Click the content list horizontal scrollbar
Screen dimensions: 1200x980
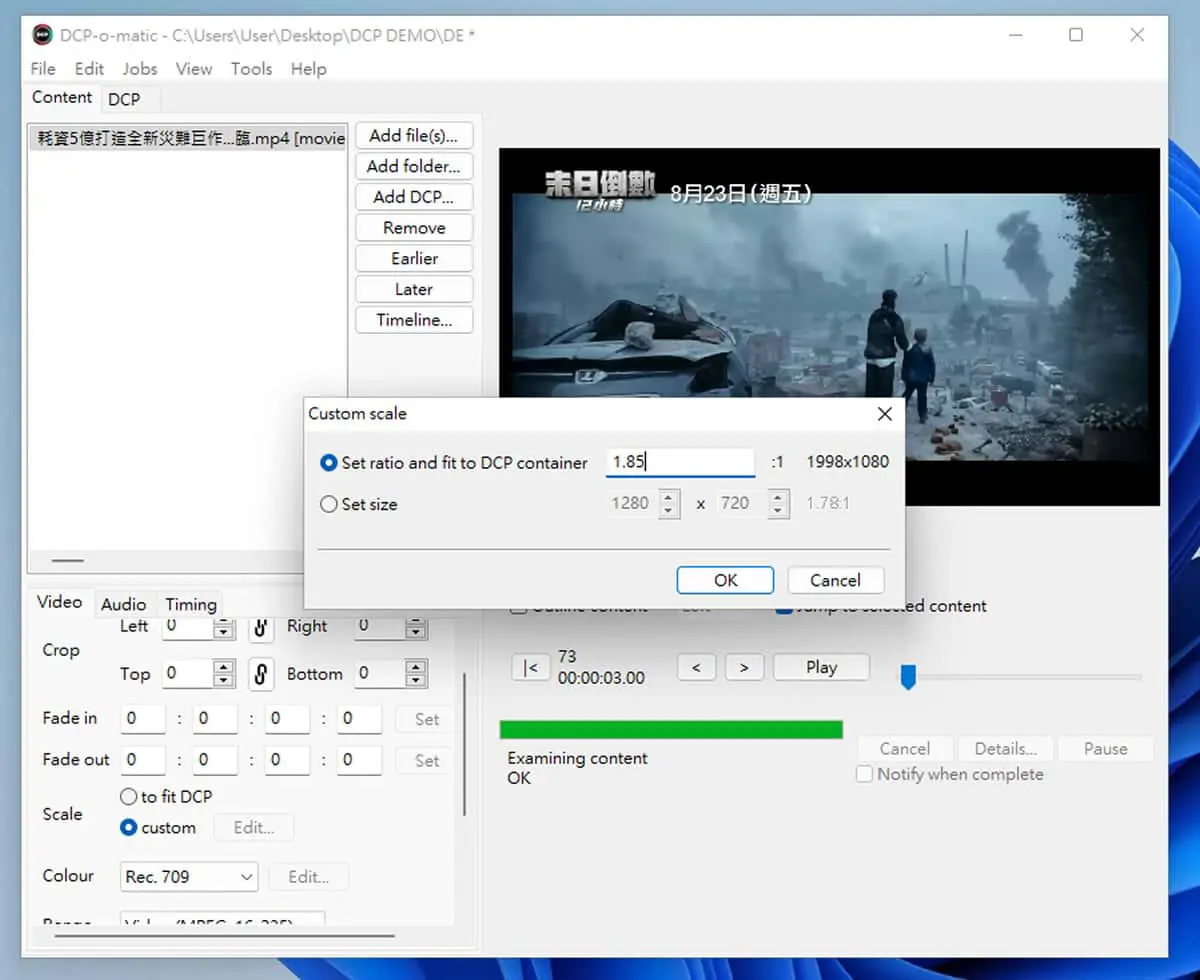[x=68, y=561]
